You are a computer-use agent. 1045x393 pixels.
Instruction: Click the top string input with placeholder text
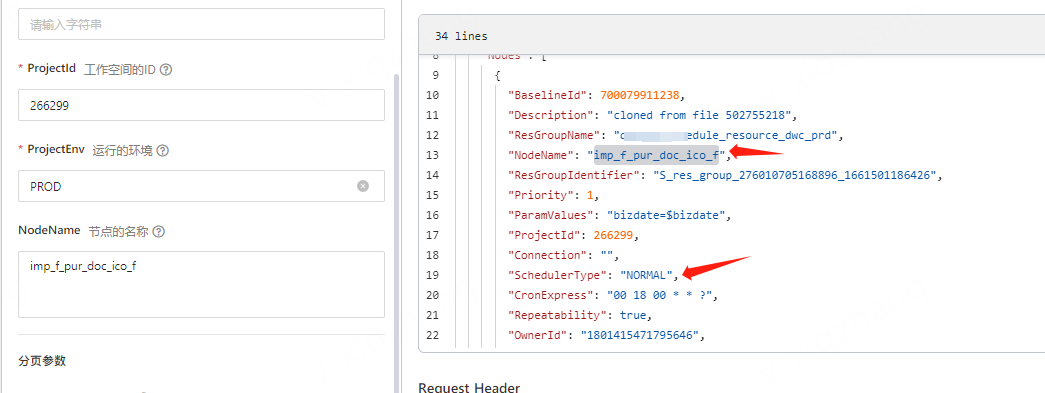pos(201,25)
